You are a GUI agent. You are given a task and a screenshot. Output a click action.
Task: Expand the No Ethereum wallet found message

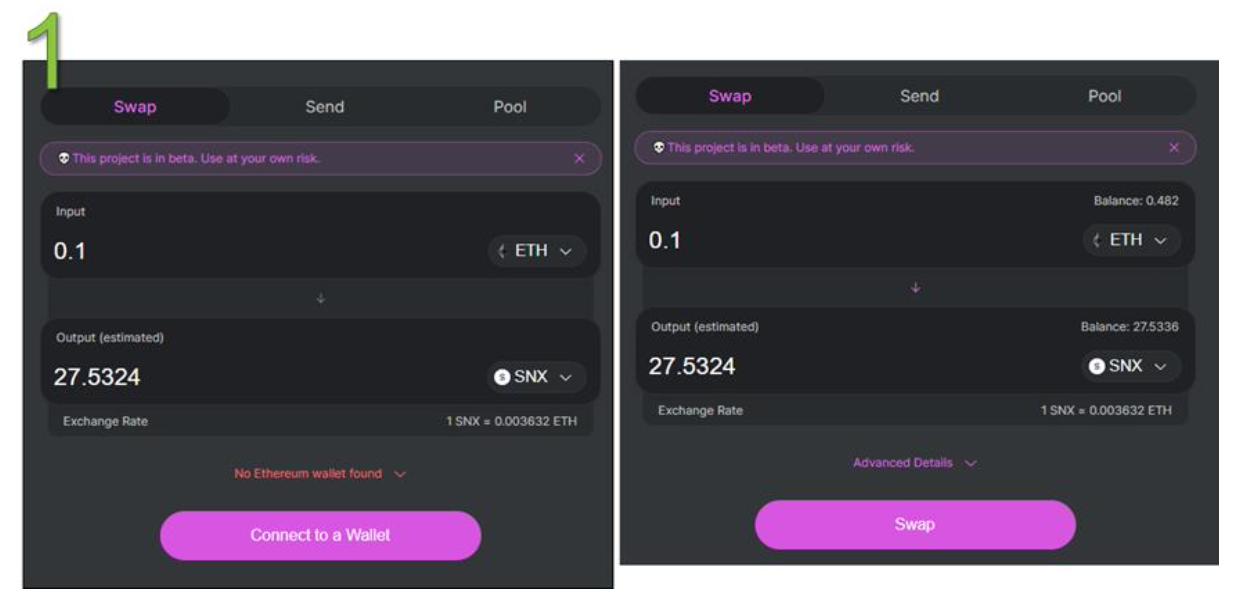coord(320,474)
